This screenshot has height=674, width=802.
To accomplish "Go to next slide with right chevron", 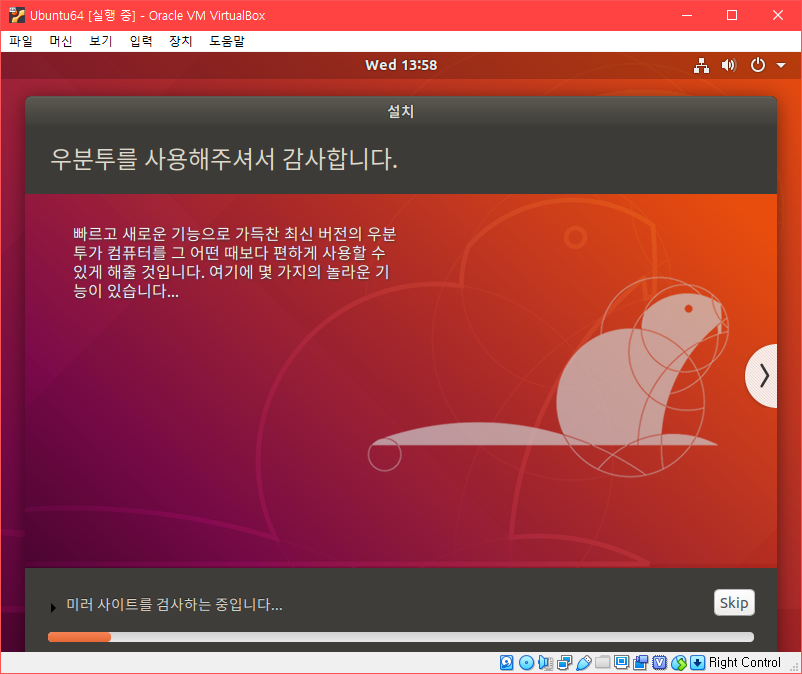I will 762,376.
